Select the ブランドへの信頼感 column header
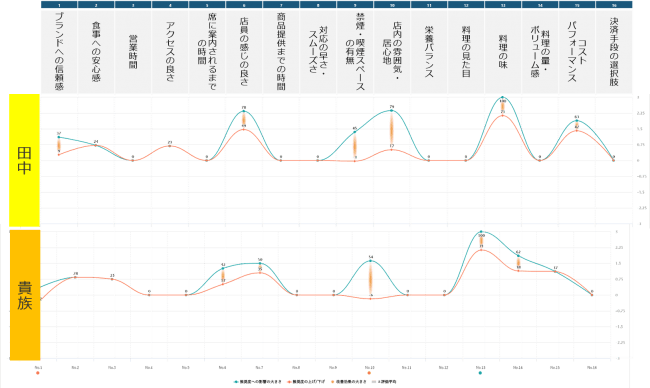 click(x=59, y=51)
